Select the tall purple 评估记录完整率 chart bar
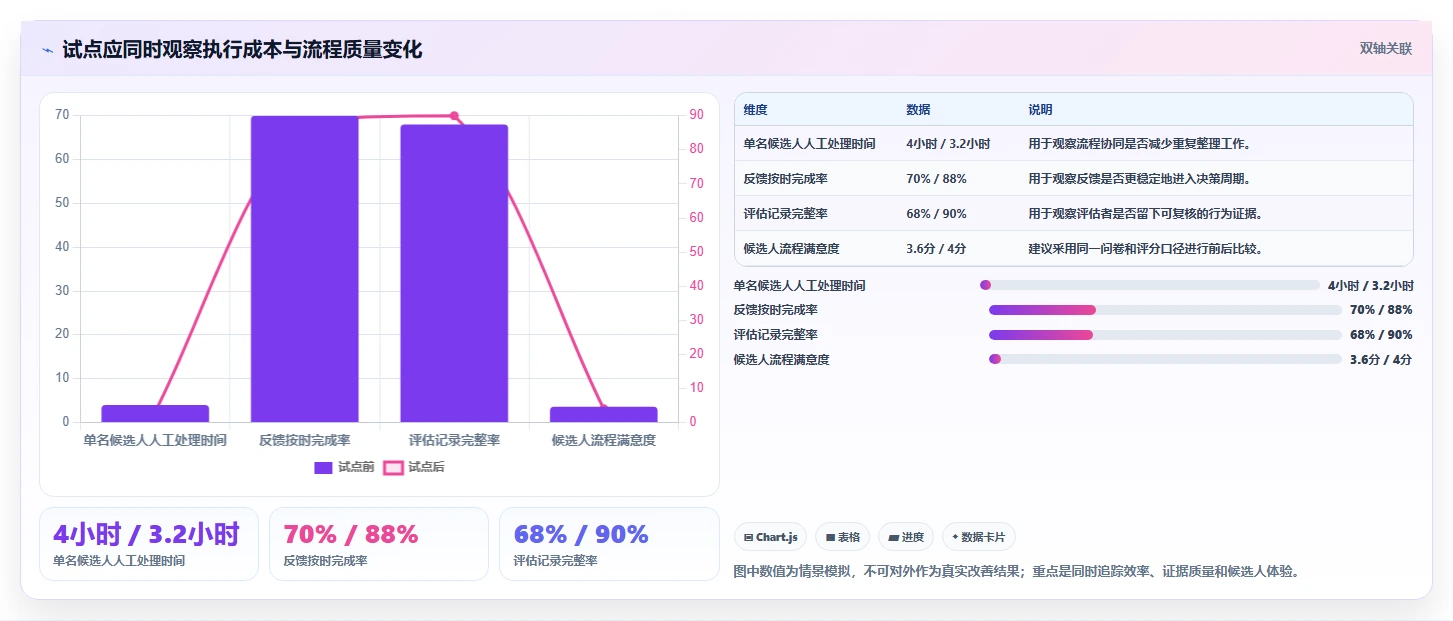The height and width of the screenshot is (621, 1453). 454,273
